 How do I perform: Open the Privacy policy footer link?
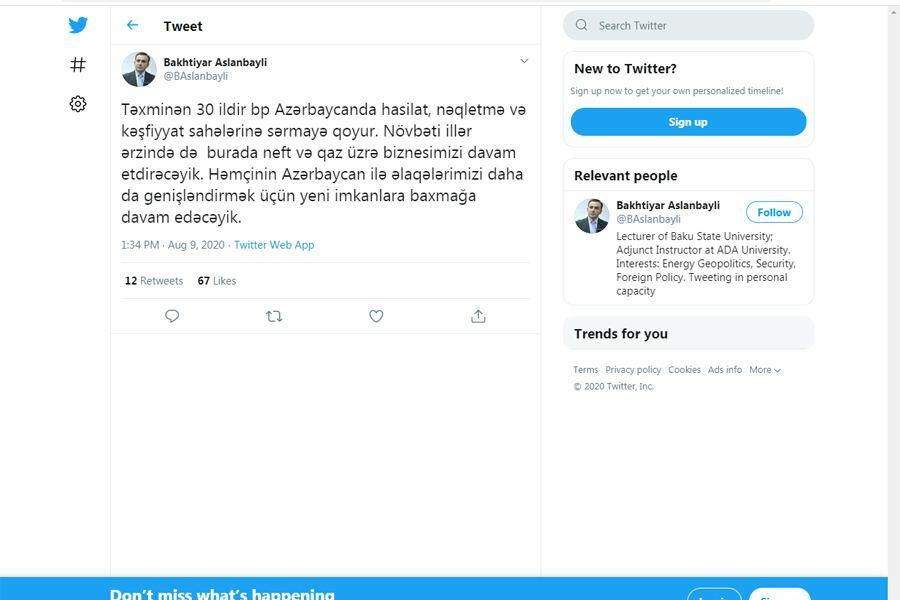[633, 370]
